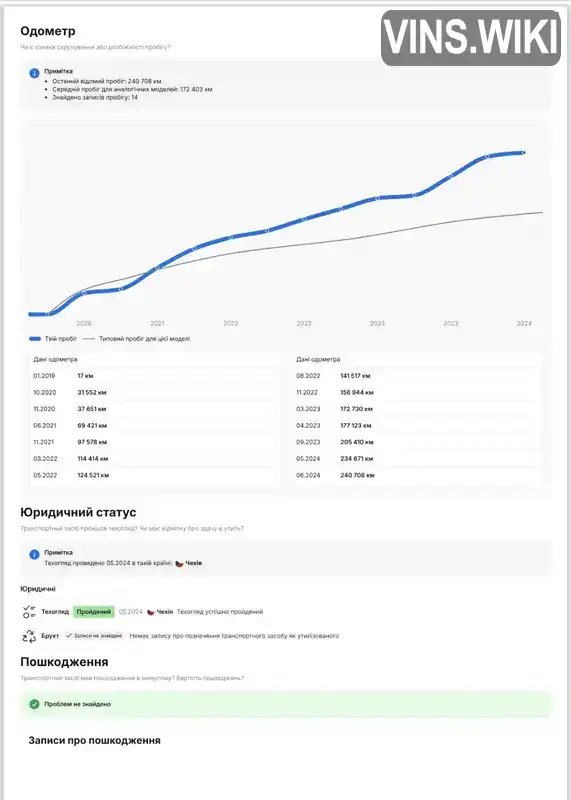Image resolution: width=571 pixels, height=800 pixels.
Task: Click the Юридичний статус heading
Action: (x=78, y=512)
